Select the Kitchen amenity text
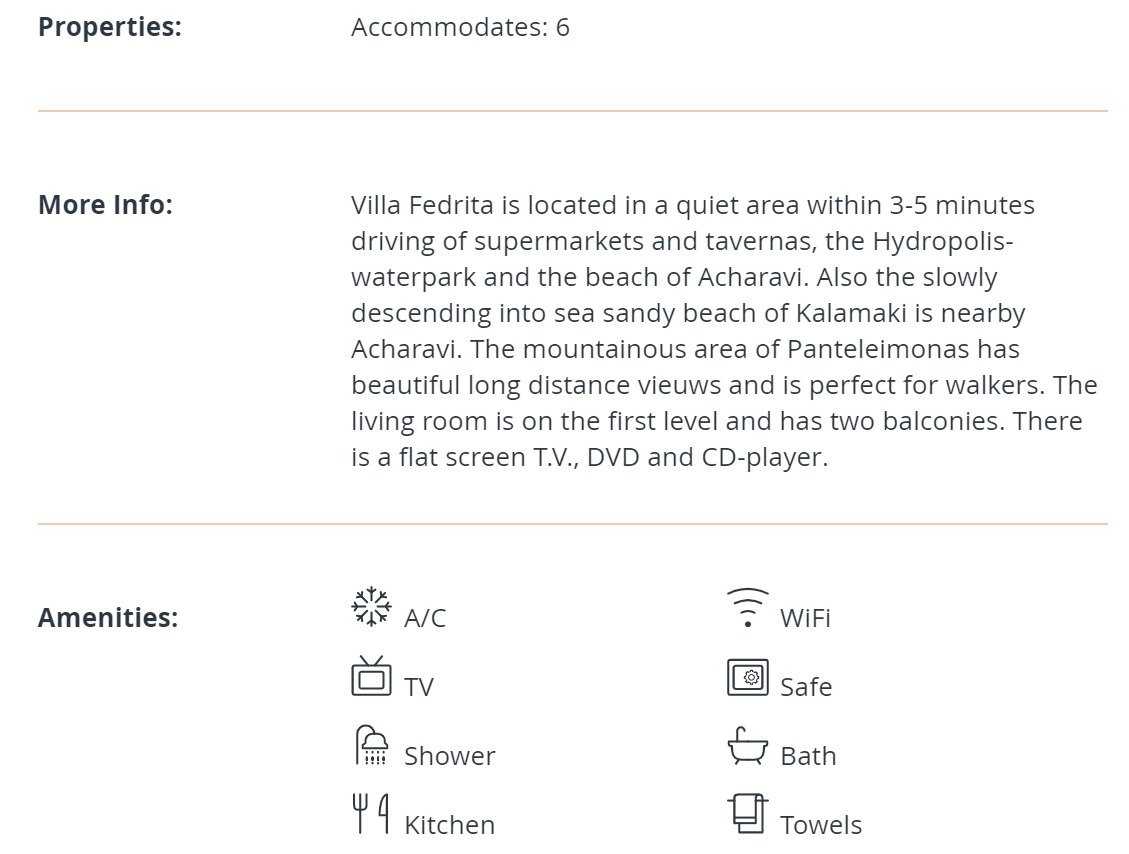 pyautogui.click(x=449, y=825)
